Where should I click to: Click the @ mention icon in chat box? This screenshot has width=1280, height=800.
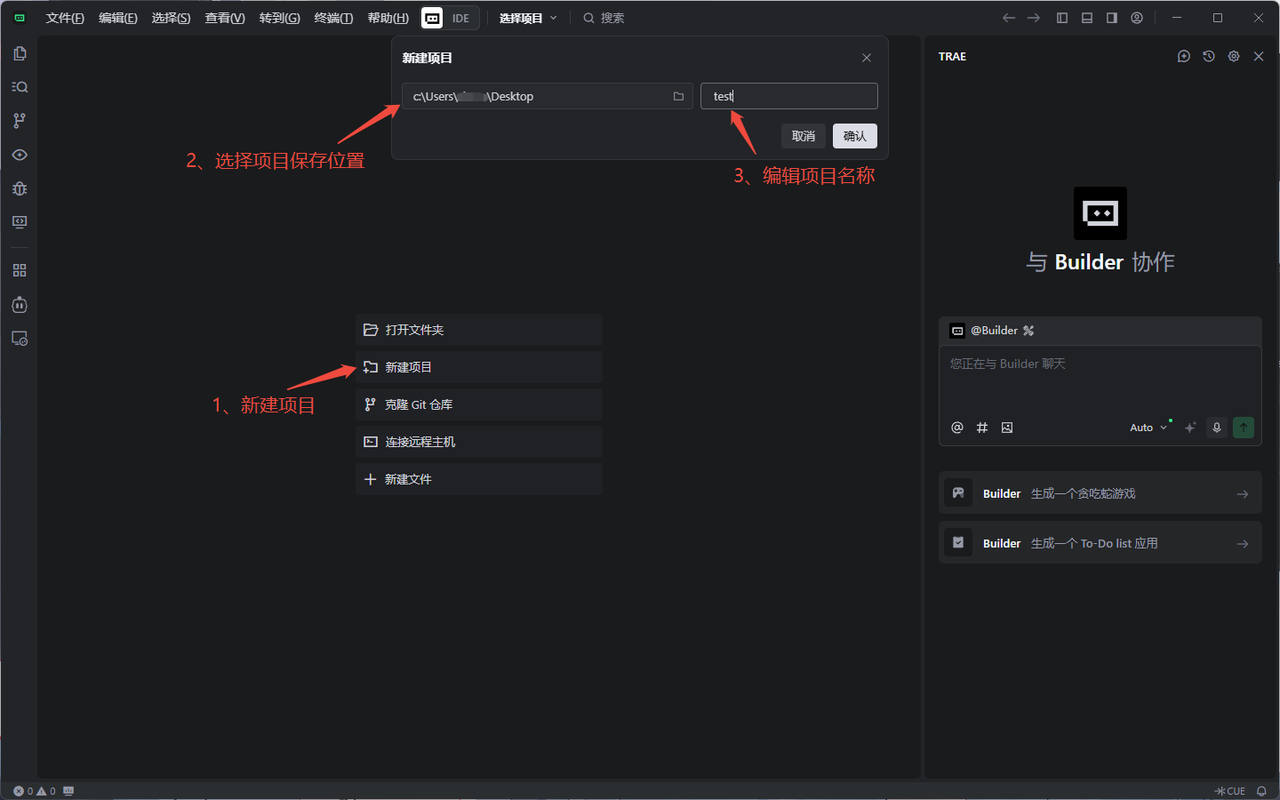click(957, 427)
